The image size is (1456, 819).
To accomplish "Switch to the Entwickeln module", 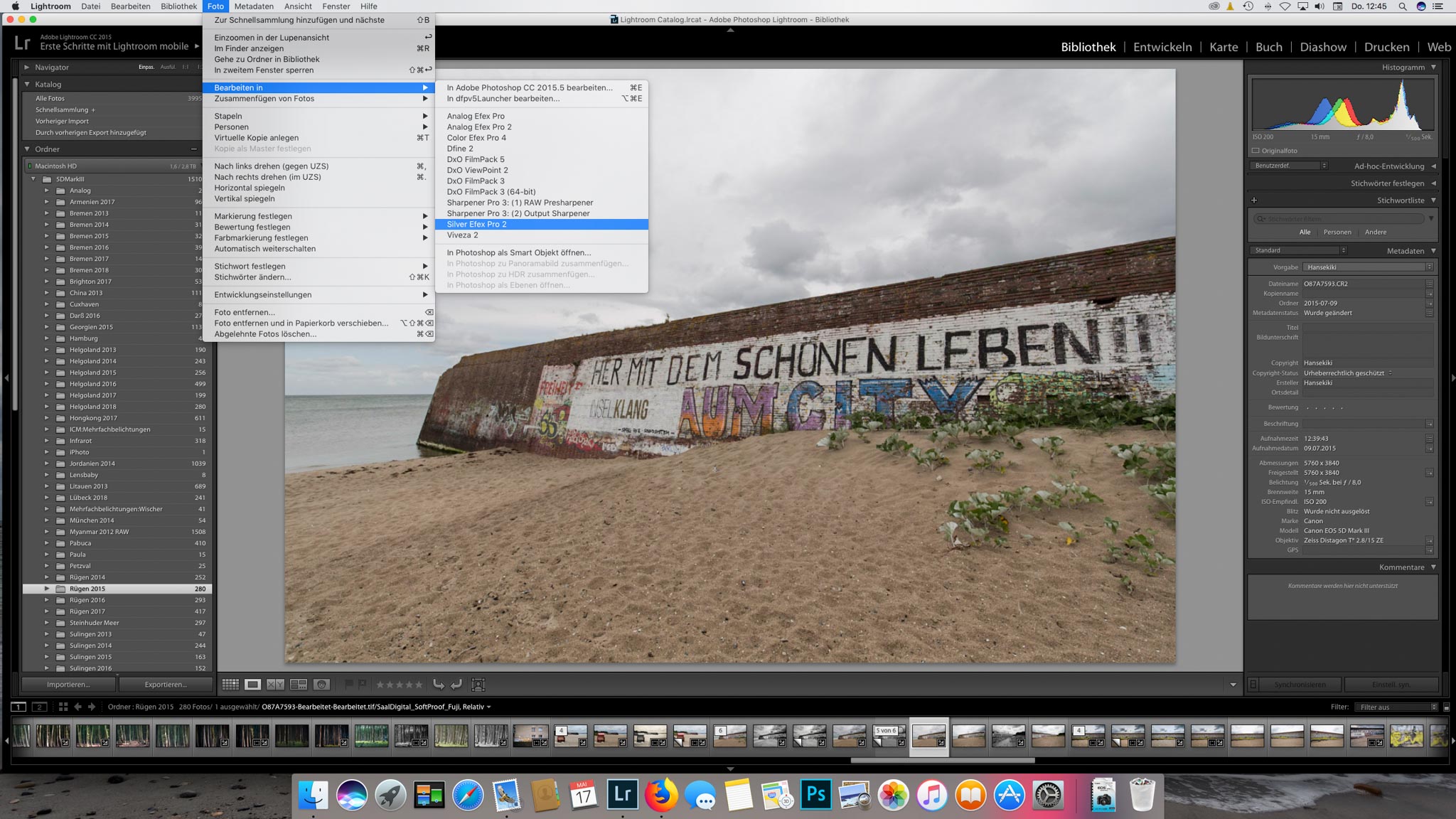I will (x=1162, y=47).
